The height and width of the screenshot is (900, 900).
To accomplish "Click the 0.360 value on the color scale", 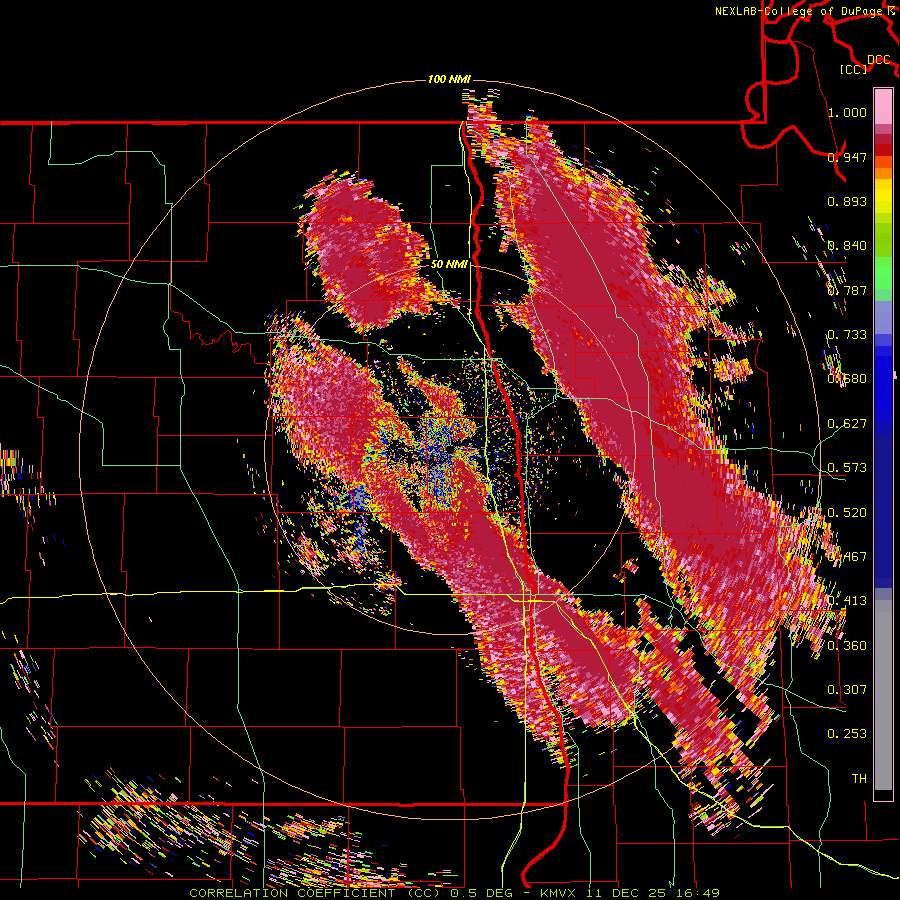I will pyautogui.click(x=847, y=646).
